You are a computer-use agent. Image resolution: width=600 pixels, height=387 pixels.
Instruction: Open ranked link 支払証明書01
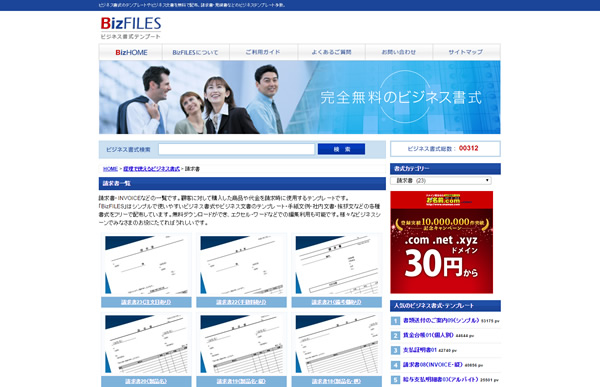420,350
